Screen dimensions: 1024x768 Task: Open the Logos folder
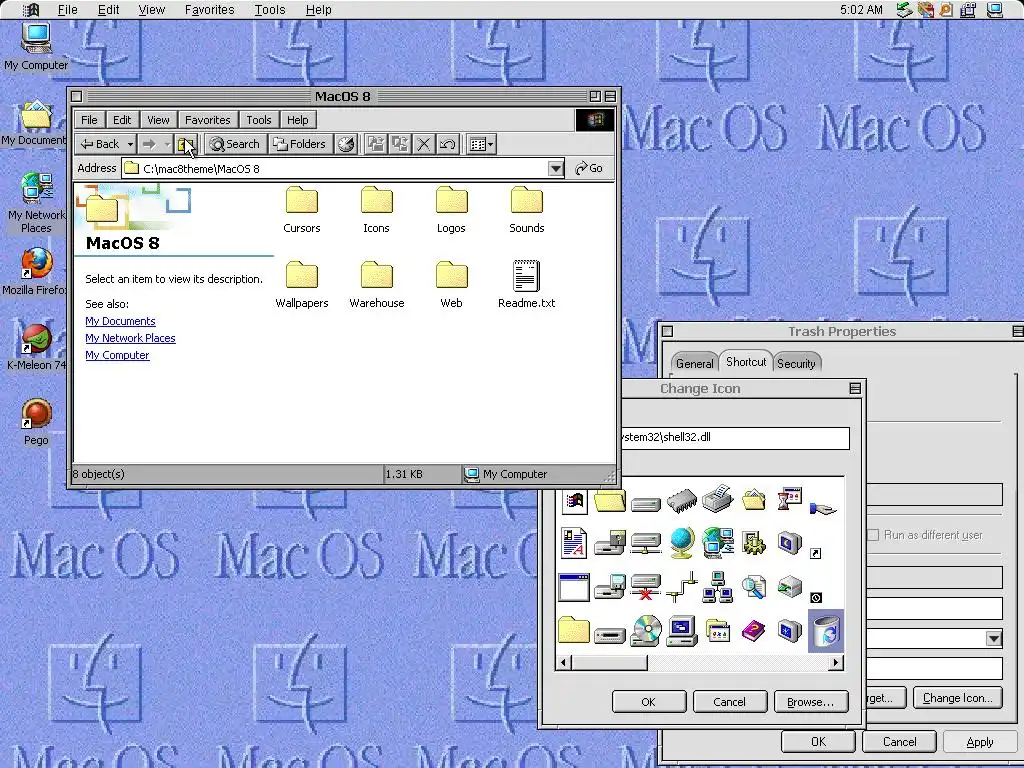click(x=451, y=210)
